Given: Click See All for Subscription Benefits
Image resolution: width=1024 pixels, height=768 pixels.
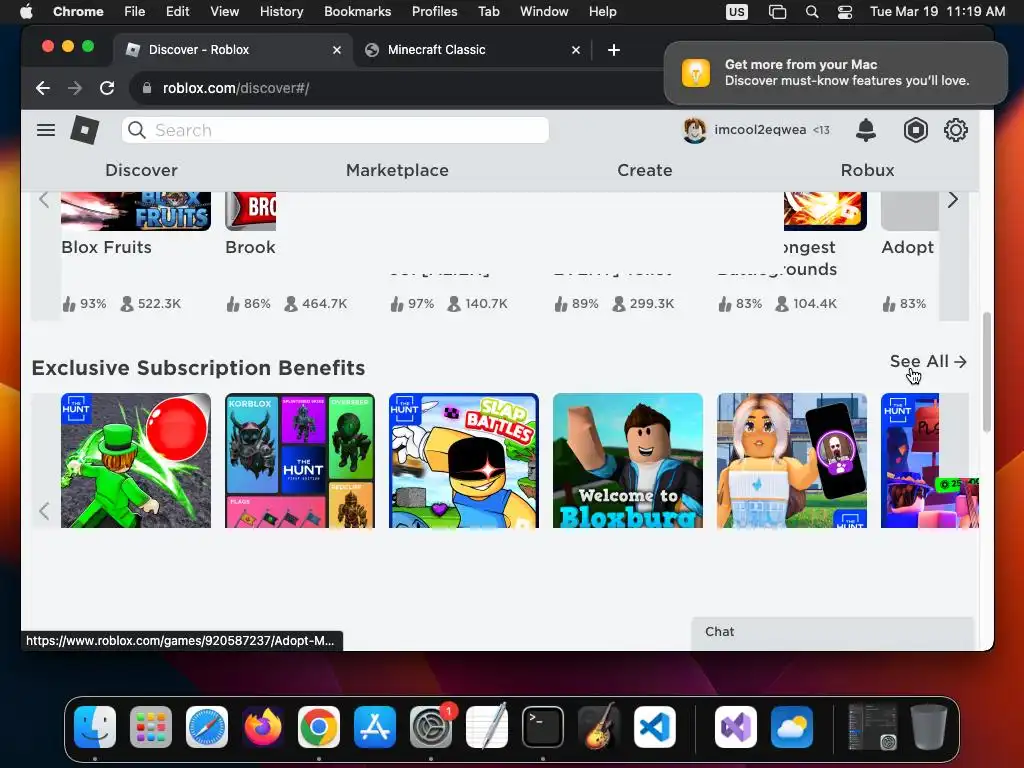Looking at the screenshot, I should (x=928, y=362).
